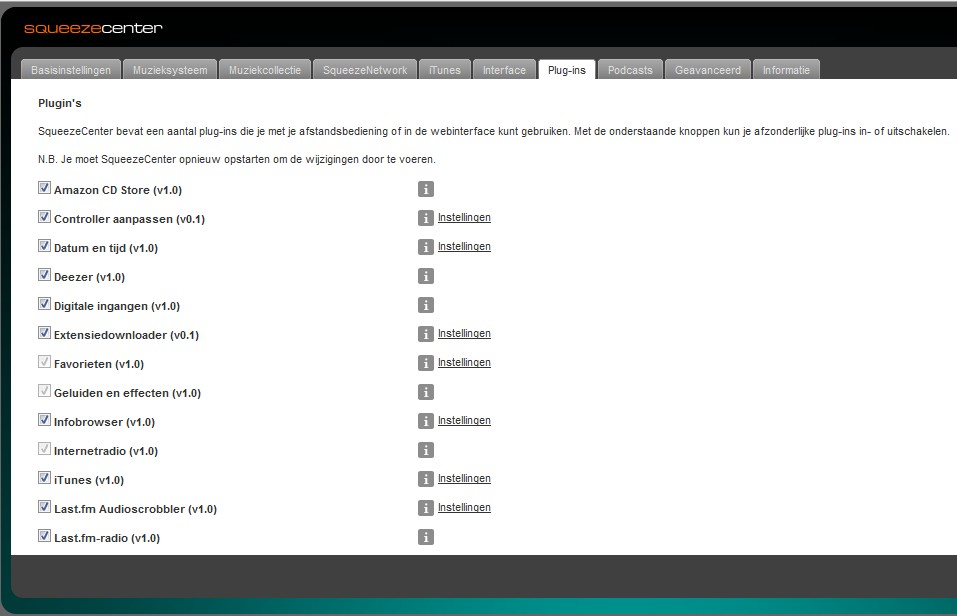Viewport: 957px width, 616px height.
Task: Click the Deezer (v1.0) label
Action: [89, 277]
